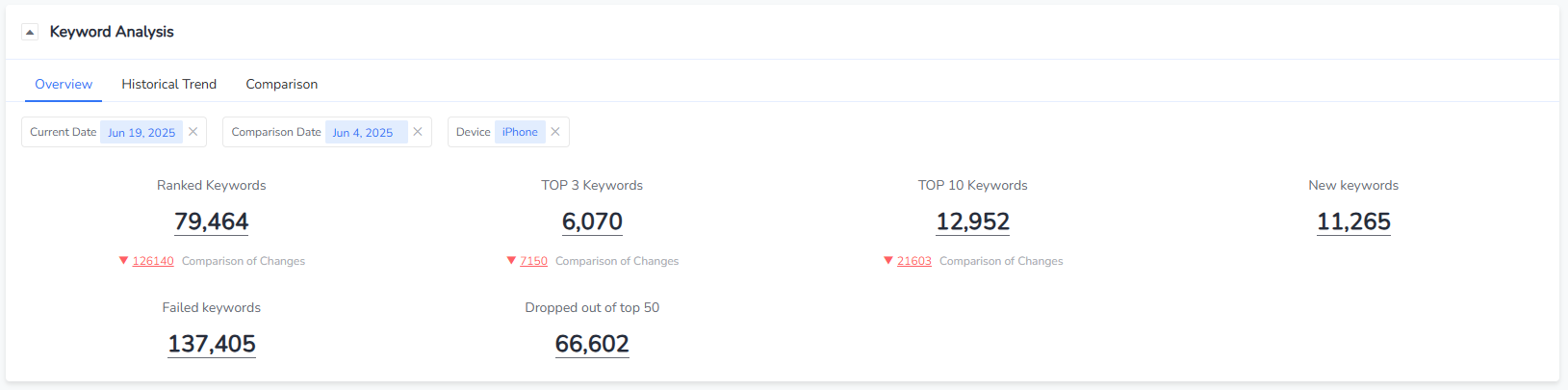Click the Keyword Analysis heading
Viewport: 1568px width, 390px height.
[112, 32]
